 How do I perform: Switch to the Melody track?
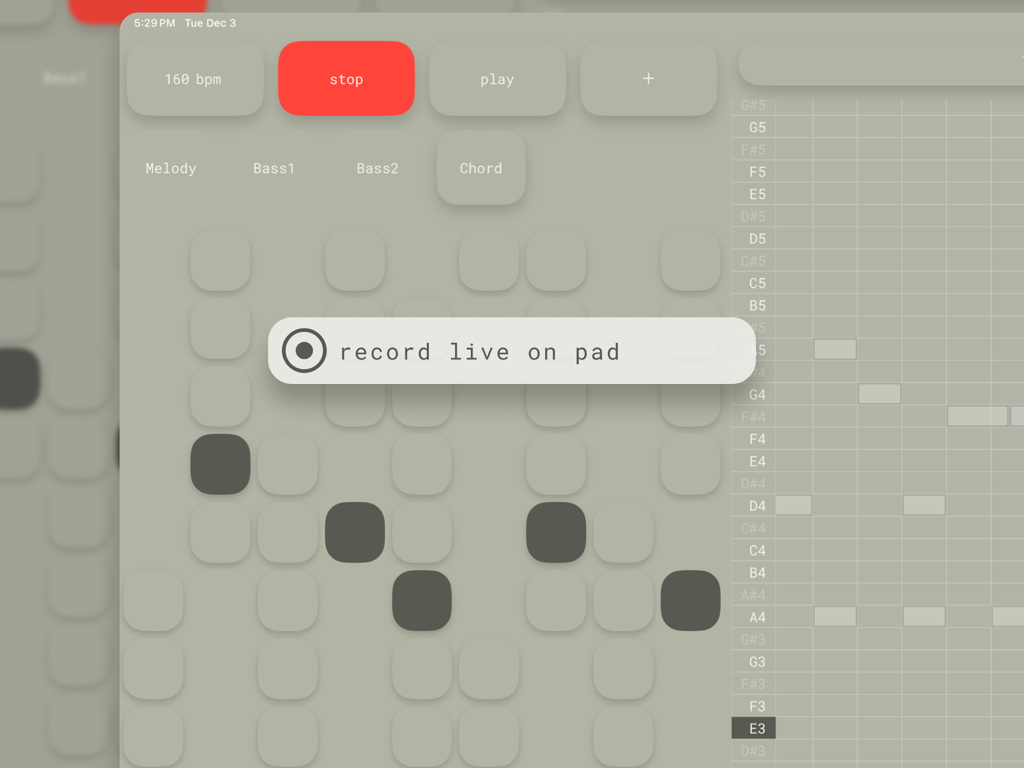[170, 168]
